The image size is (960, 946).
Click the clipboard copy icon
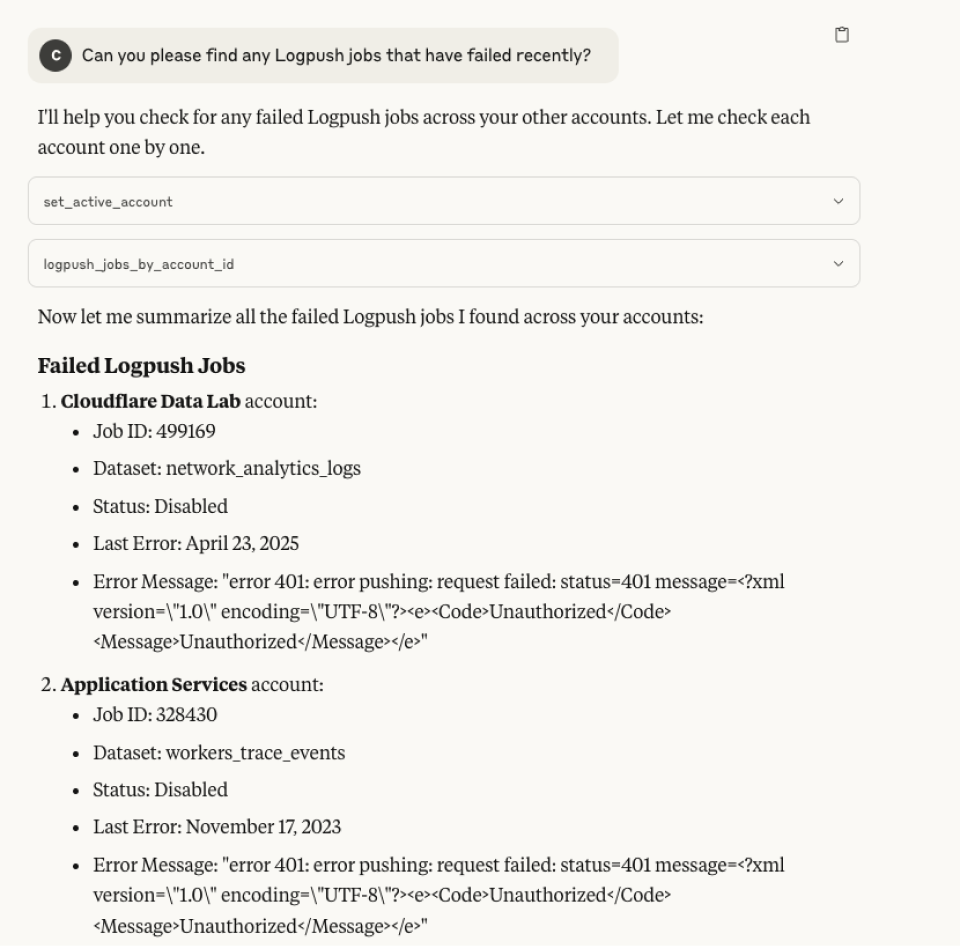[x=842, y=35]
